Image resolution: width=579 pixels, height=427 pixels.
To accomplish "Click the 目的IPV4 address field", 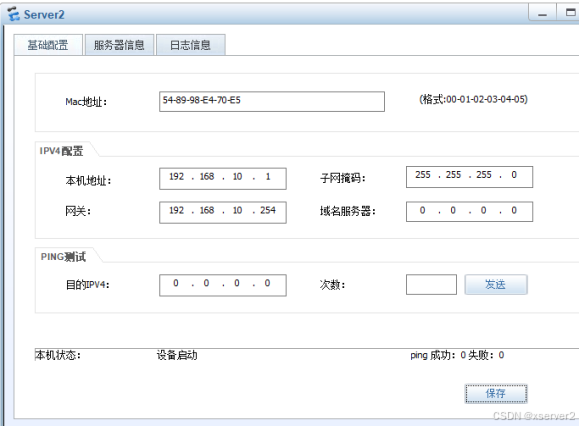I will pyautogui.click(x=223, y=285).
